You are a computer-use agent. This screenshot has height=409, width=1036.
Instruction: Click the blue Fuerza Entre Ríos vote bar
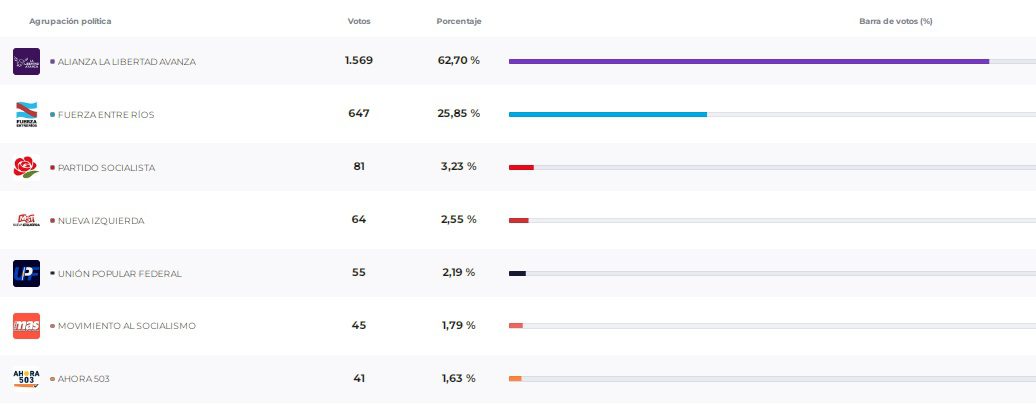[x=607, y=114]
